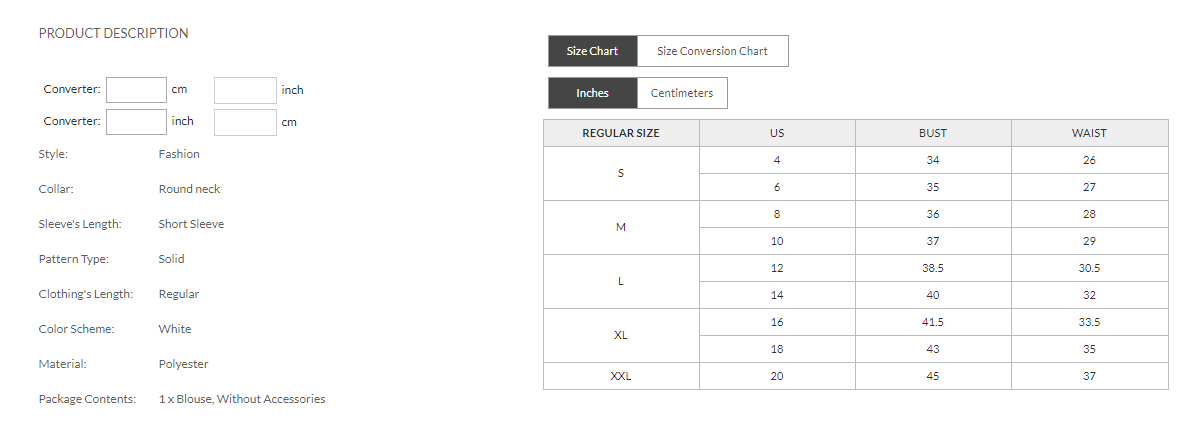Click the second Converter row's cm field
This screenshot has height=423, width=1192.
click(x=245, y=122)
